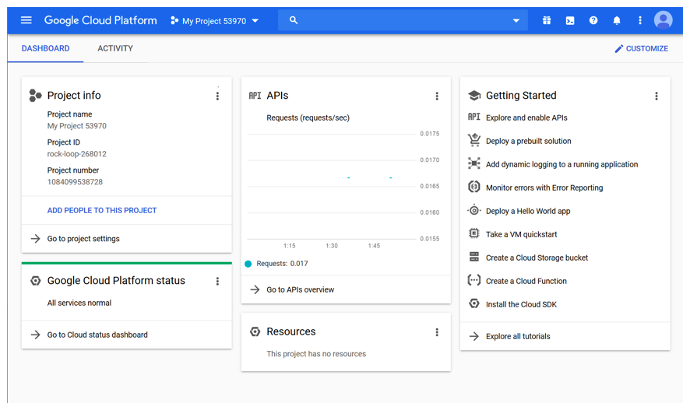This screenshot has width=692, height=409.
Task: Click the Cloud Functions brackets icon
Action: 474,280
